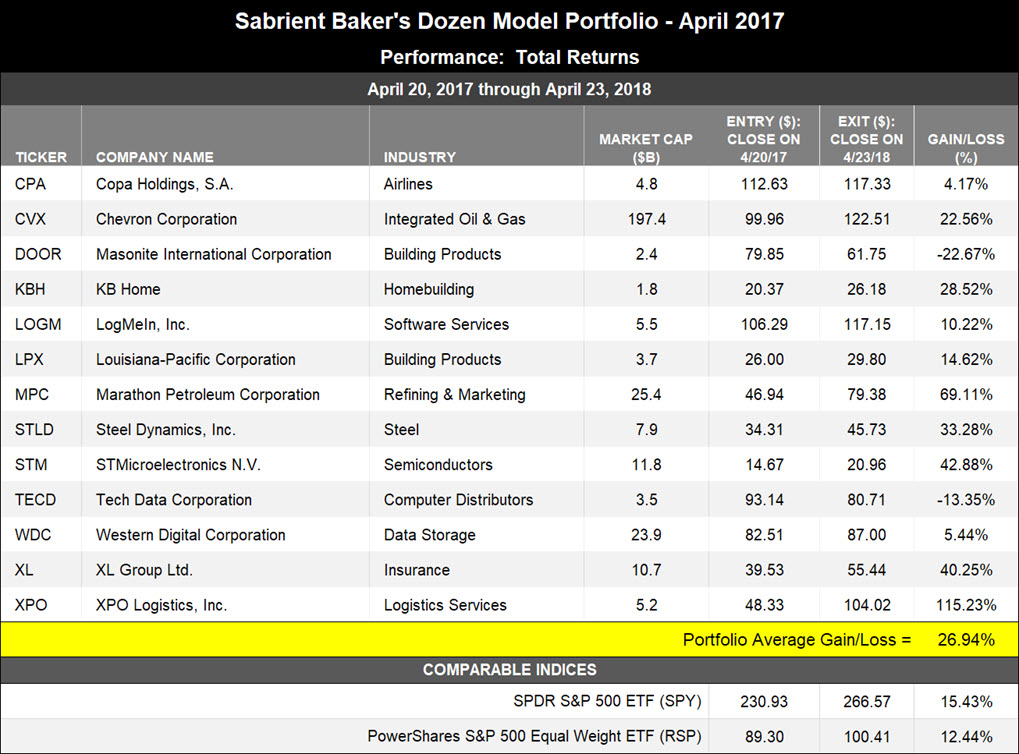Screen dimensions: 1019x754
Task: Select Steel Dynamics, Inc. name
Action: point(166,430)
